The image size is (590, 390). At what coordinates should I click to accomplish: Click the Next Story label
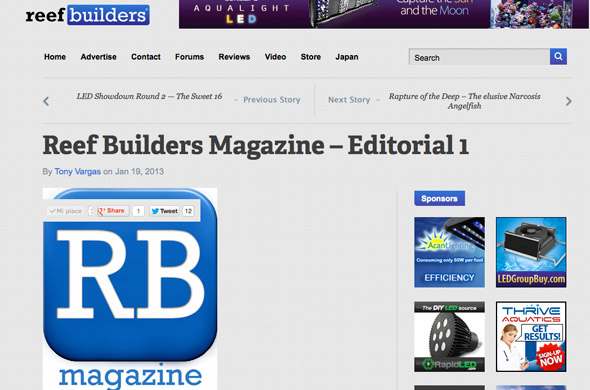tap(349, 100)
